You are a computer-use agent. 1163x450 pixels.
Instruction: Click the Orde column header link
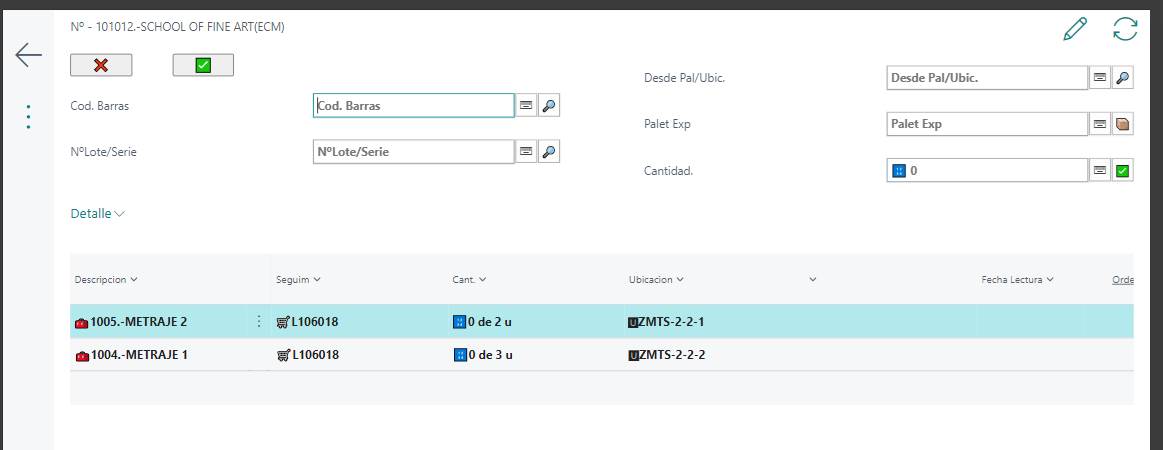coord(1122,279)
